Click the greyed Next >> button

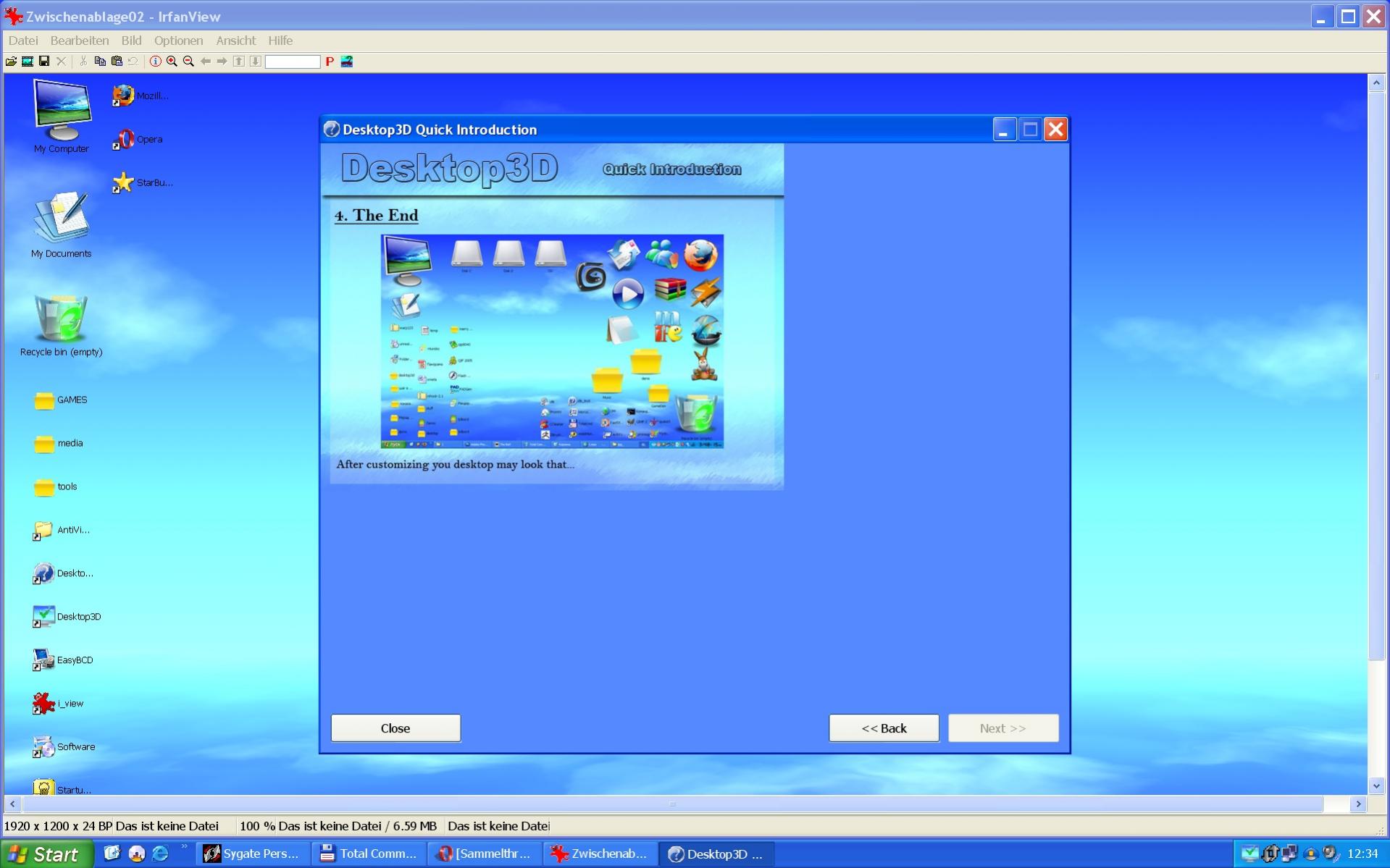1003,728
